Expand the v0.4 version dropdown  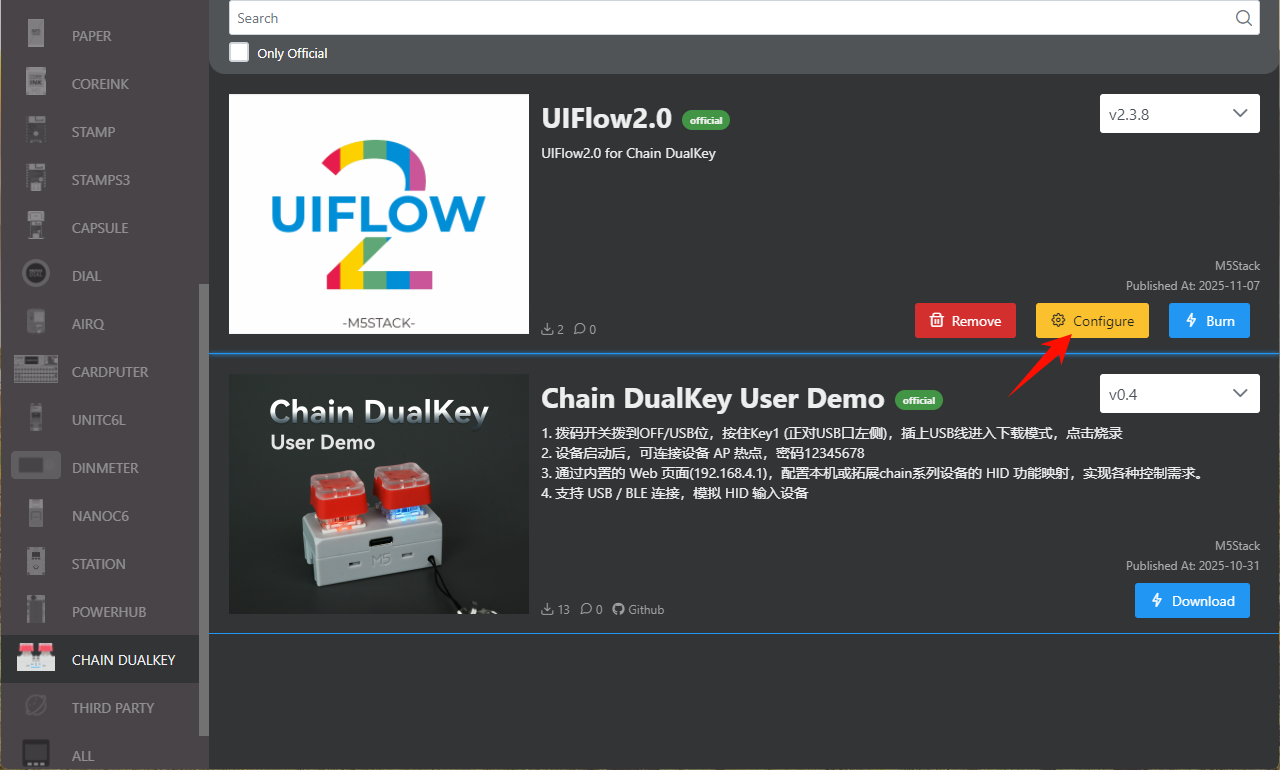coord(1179,394)
